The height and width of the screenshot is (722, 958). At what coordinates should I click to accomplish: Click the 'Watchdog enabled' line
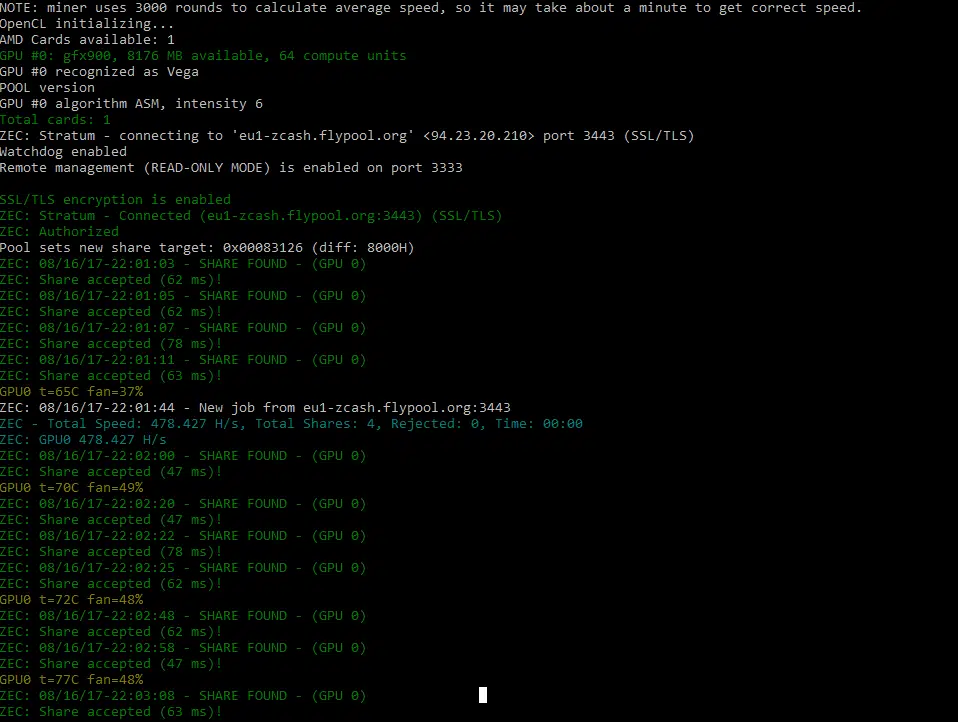click(64, 151)
